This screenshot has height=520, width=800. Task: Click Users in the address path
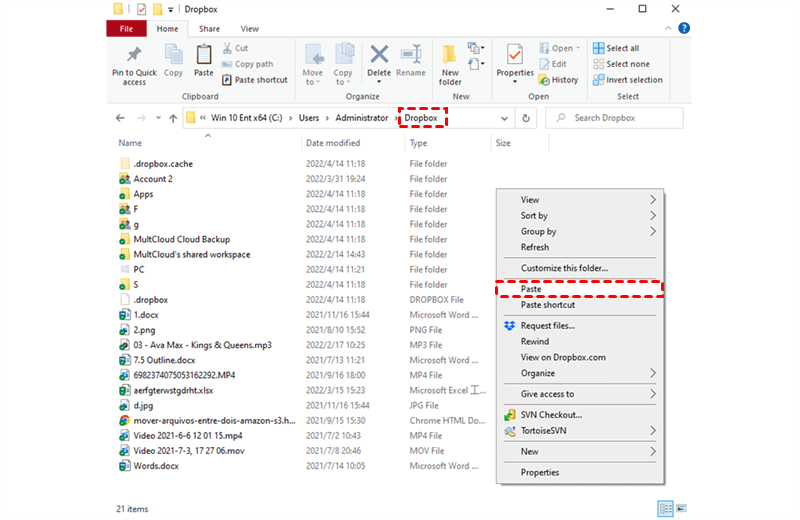coord(309,118)
